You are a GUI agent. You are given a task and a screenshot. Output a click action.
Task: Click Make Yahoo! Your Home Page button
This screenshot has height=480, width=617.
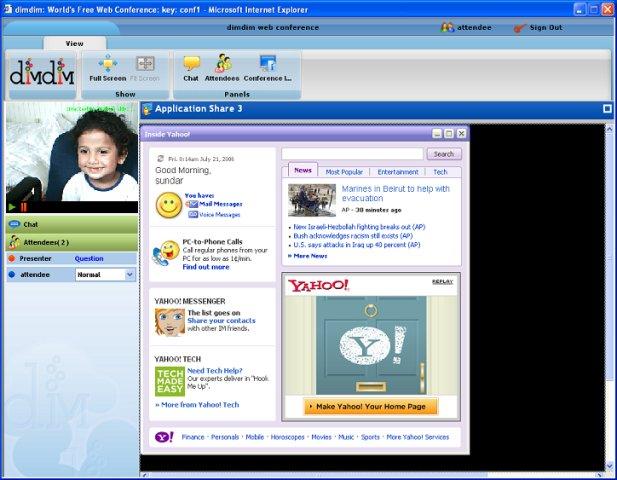coord(370,406)
